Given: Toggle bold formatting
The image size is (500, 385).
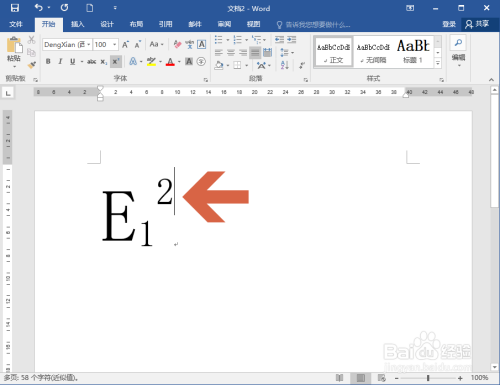Looking at the screenshot, I should (48, 62).
